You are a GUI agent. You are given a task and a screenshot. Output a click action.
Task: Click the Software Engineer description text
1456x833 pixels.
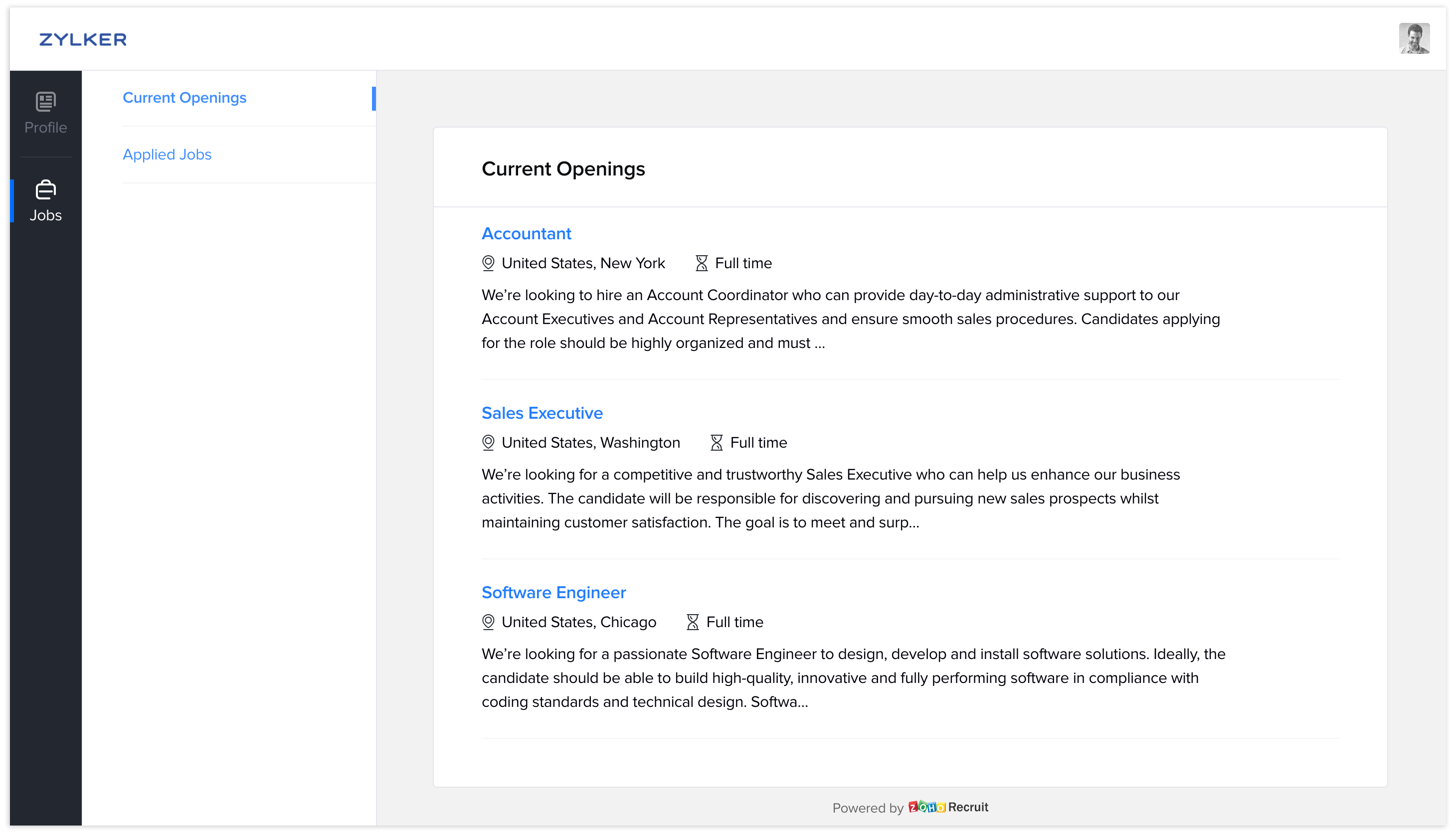pyautogui.click(x=853, y=678)
